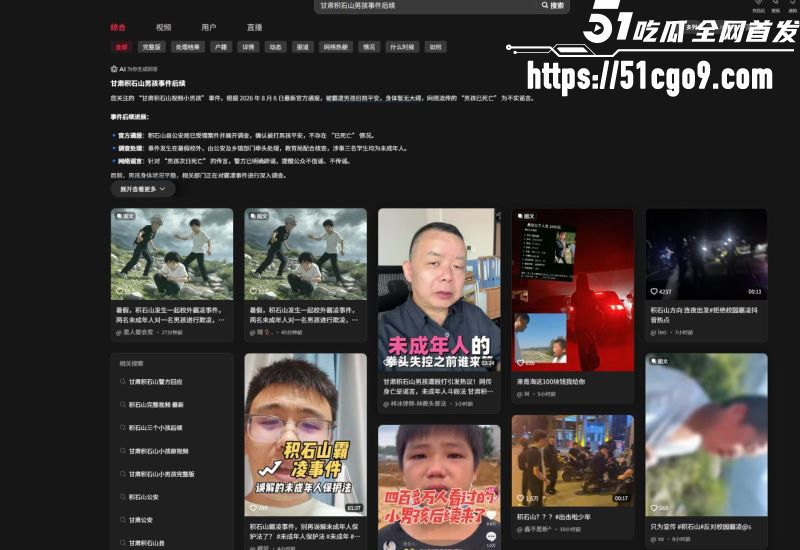The height and width of the screenshot is (550, 800).
Task: Open the 积石山霸凌事件 glasses man video
Action: [x=306, y=435]
